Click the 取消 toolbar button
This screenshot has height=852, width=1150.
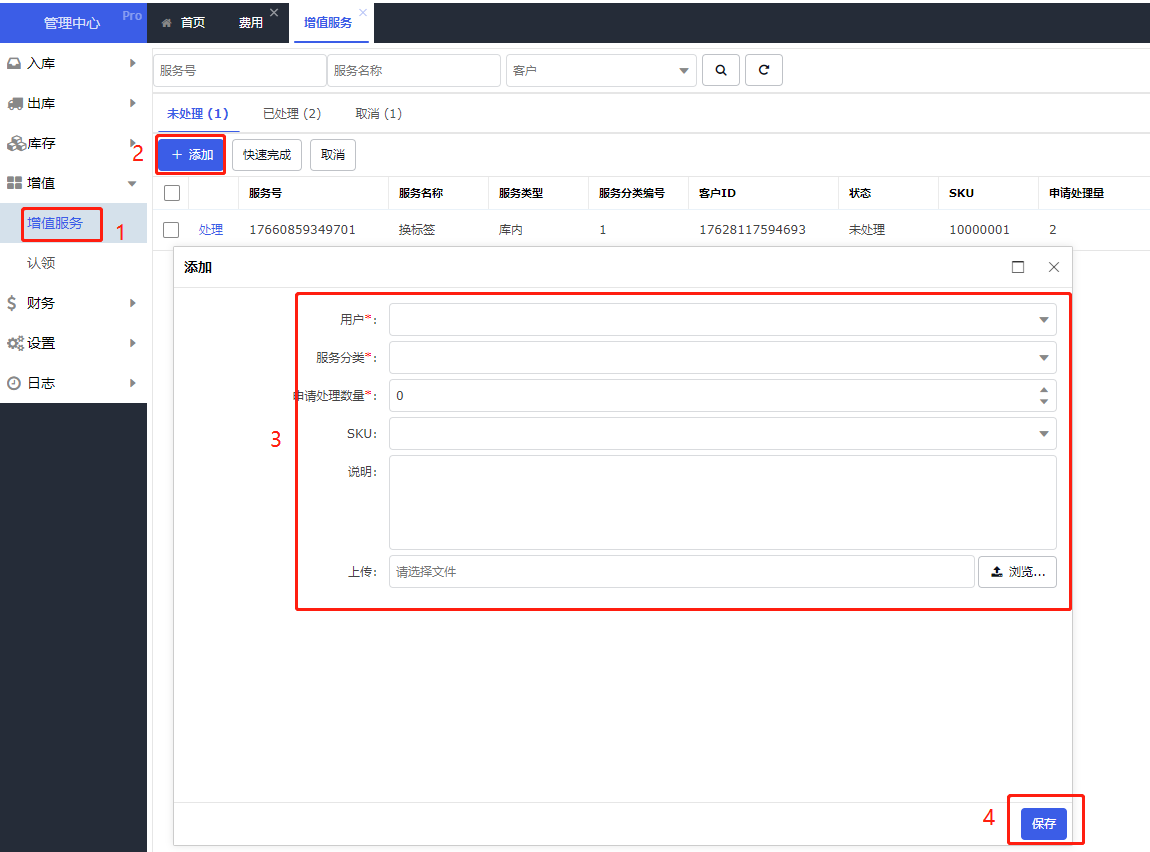click(333, 155)
